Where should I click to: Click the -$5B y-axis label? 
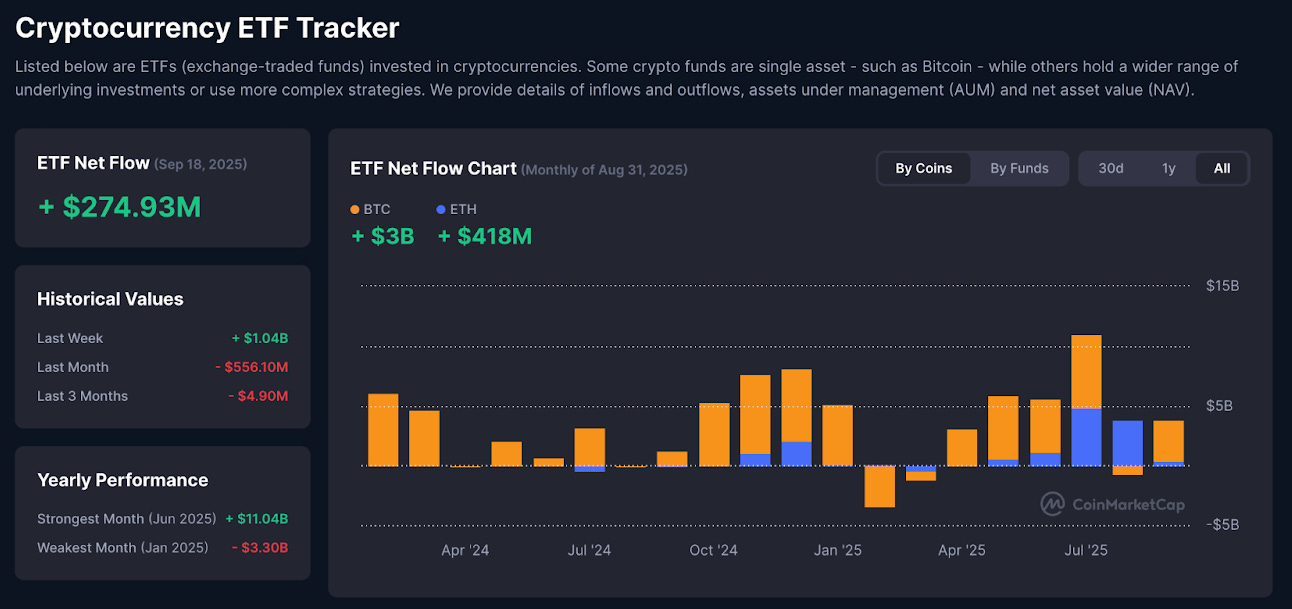[1221, 525]
